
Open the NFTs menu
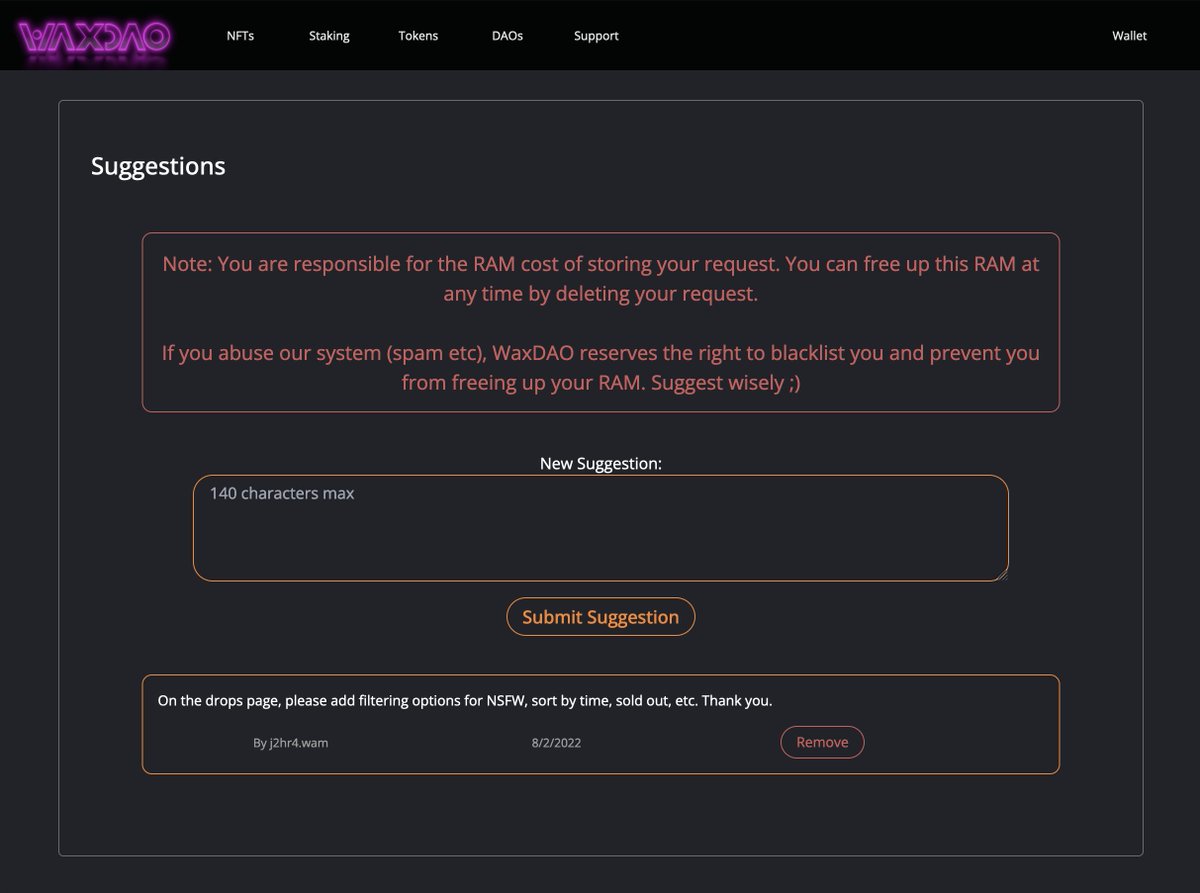[x=240, y=36]
